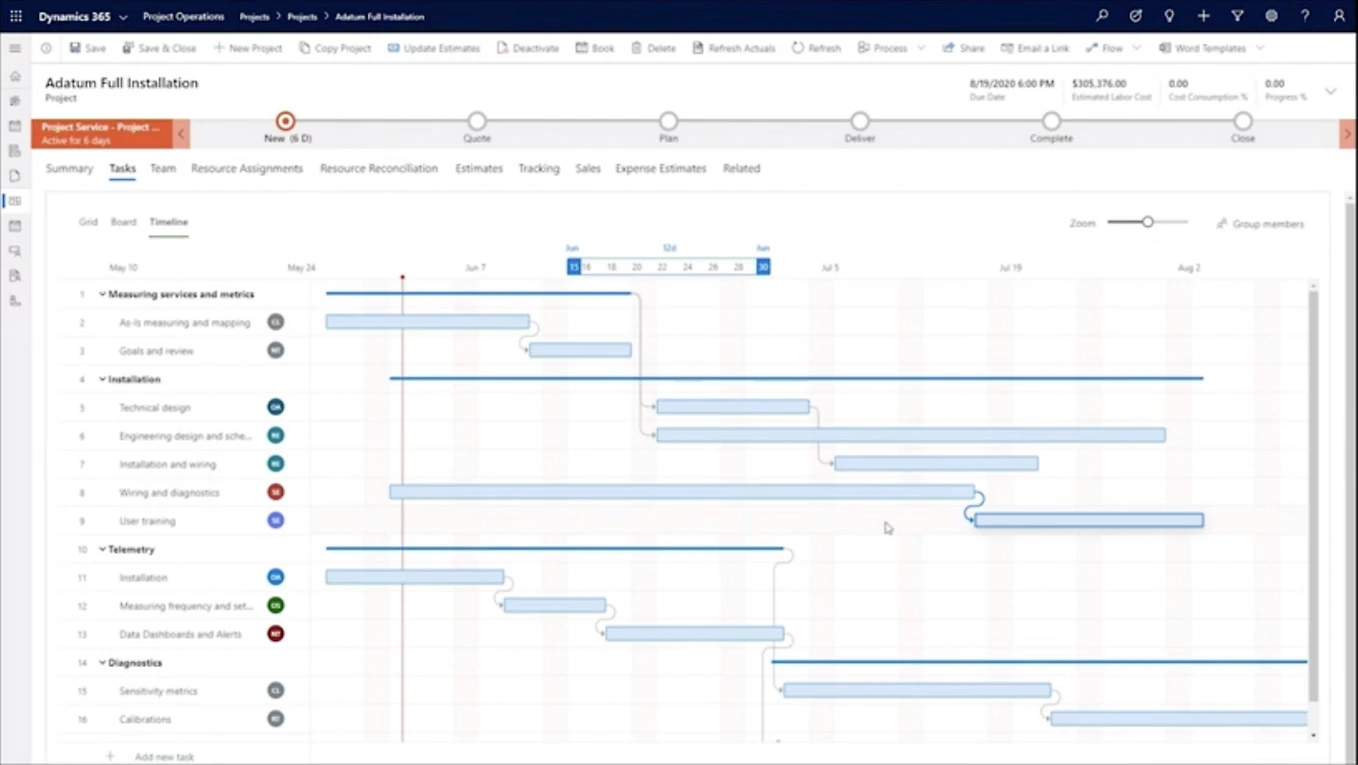Click the search magnifier icon in header
Screen dimensions: 1358x765
pyautogui.click(x=1102, y=16)
